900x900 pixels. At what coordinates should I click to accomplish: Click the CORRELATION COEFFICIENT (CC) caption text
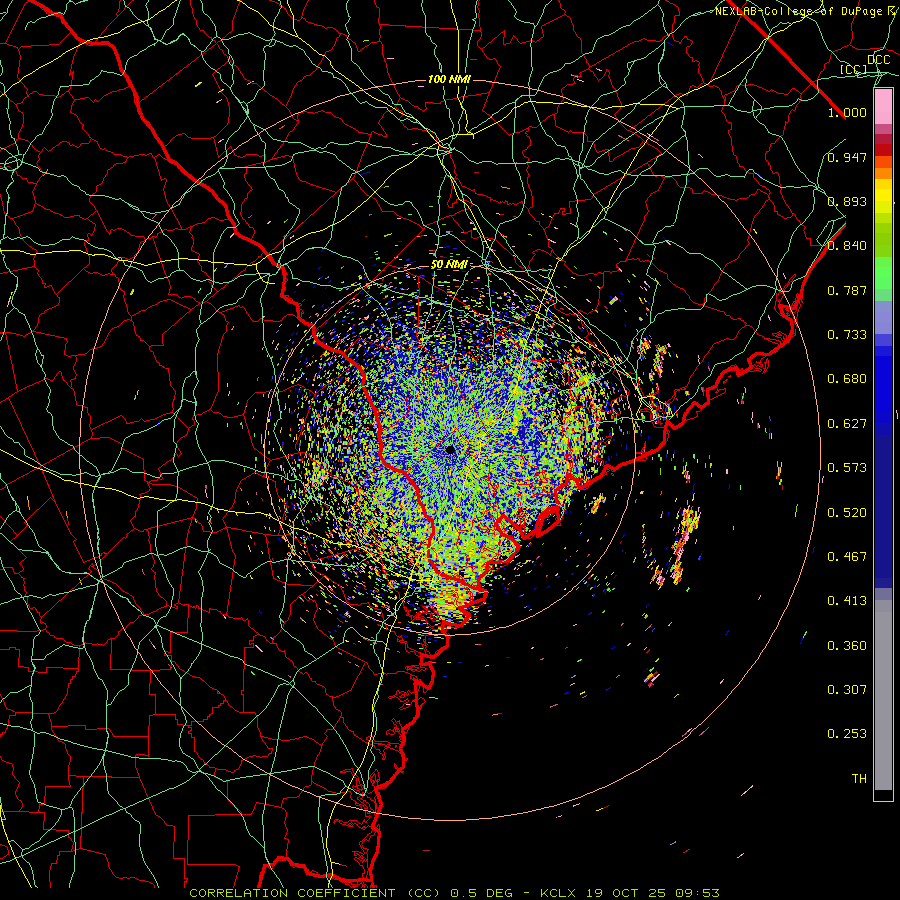point(314,893)
